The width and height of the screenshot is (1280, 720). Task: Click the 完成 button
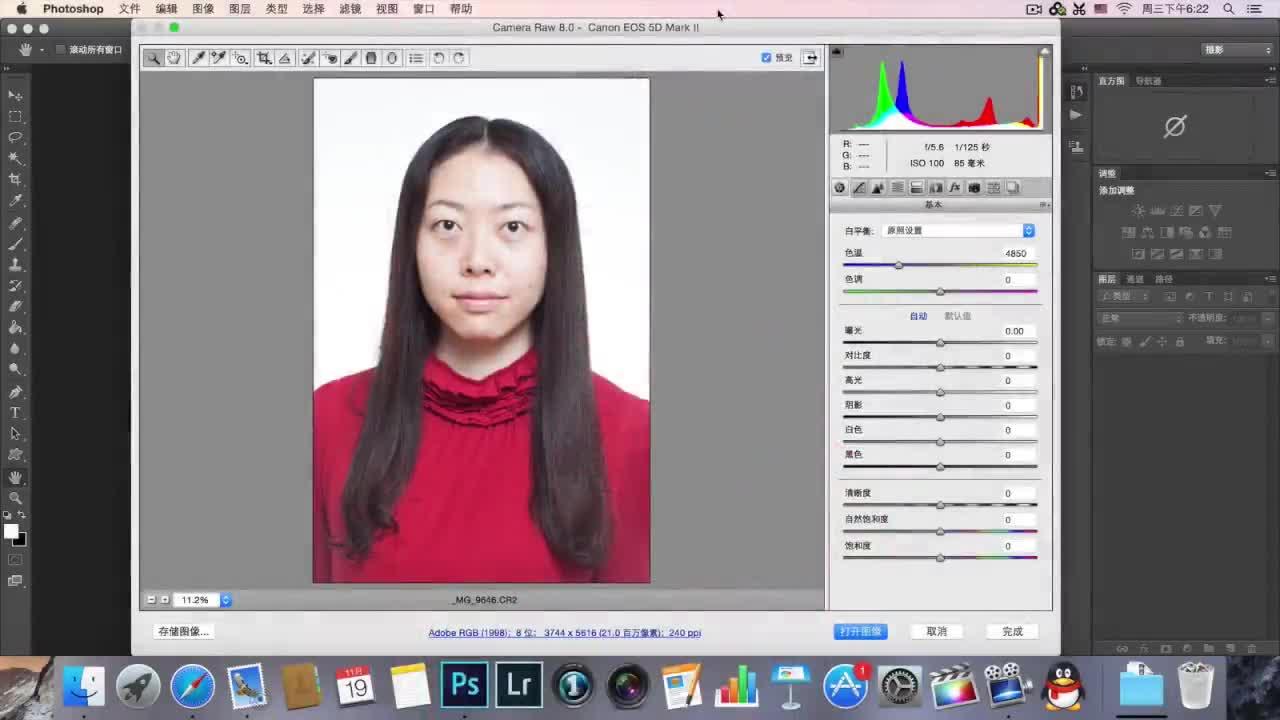coord(1013,631)
